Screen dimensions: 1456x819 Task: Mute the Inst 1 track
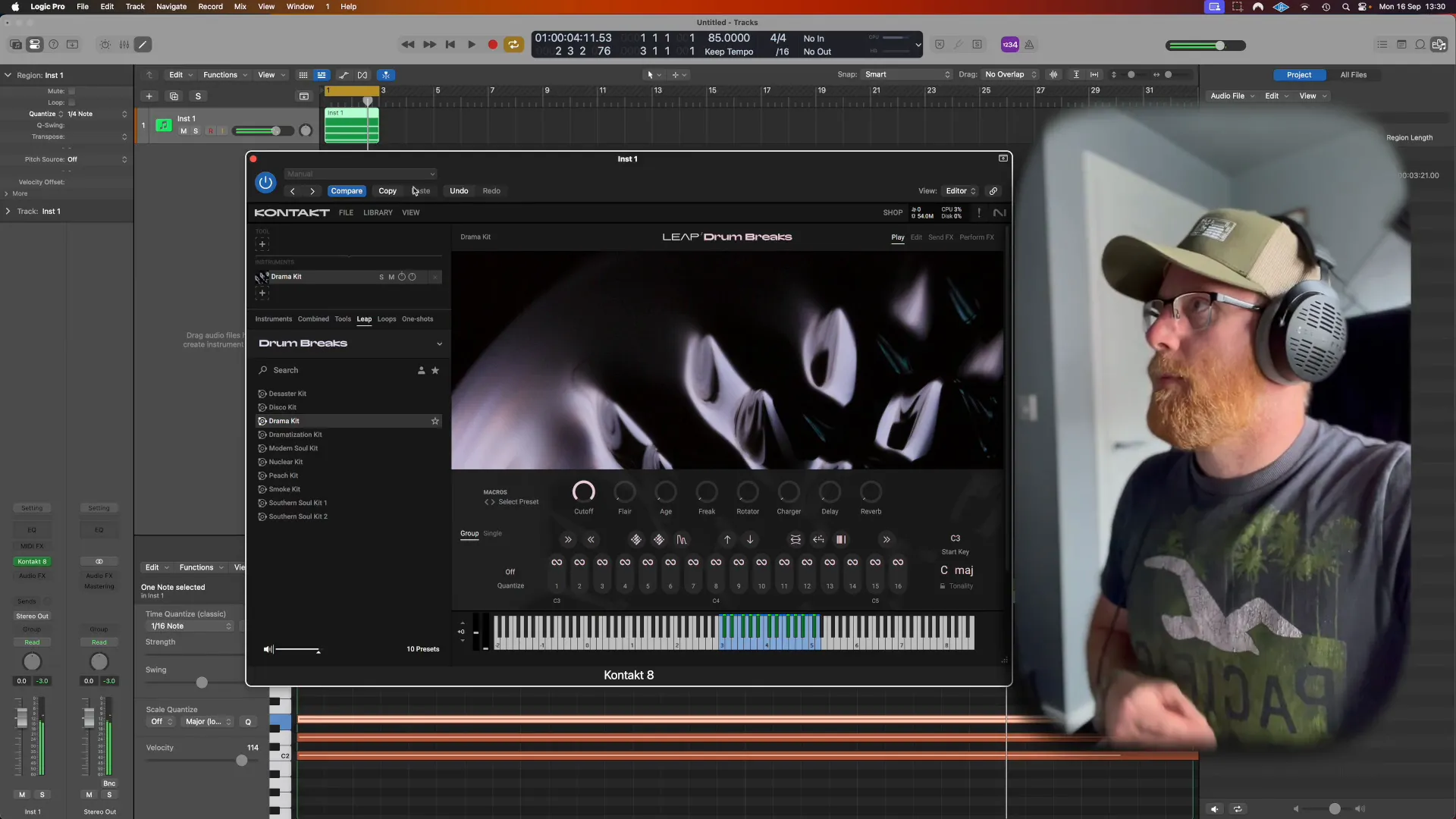click(x=184, y=132)
